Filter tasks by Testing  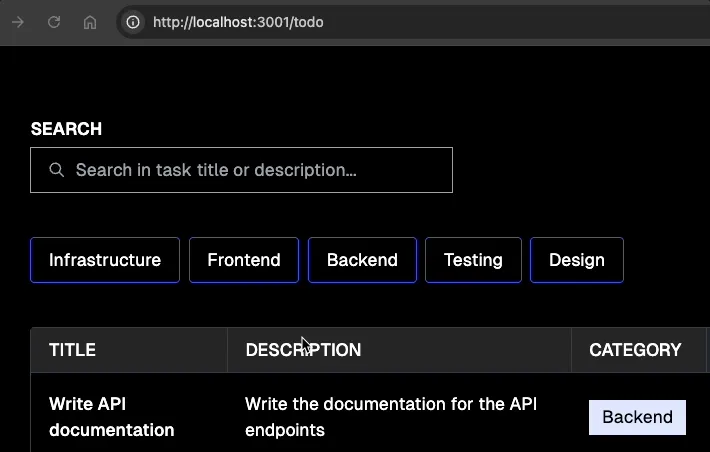(473, 260)
